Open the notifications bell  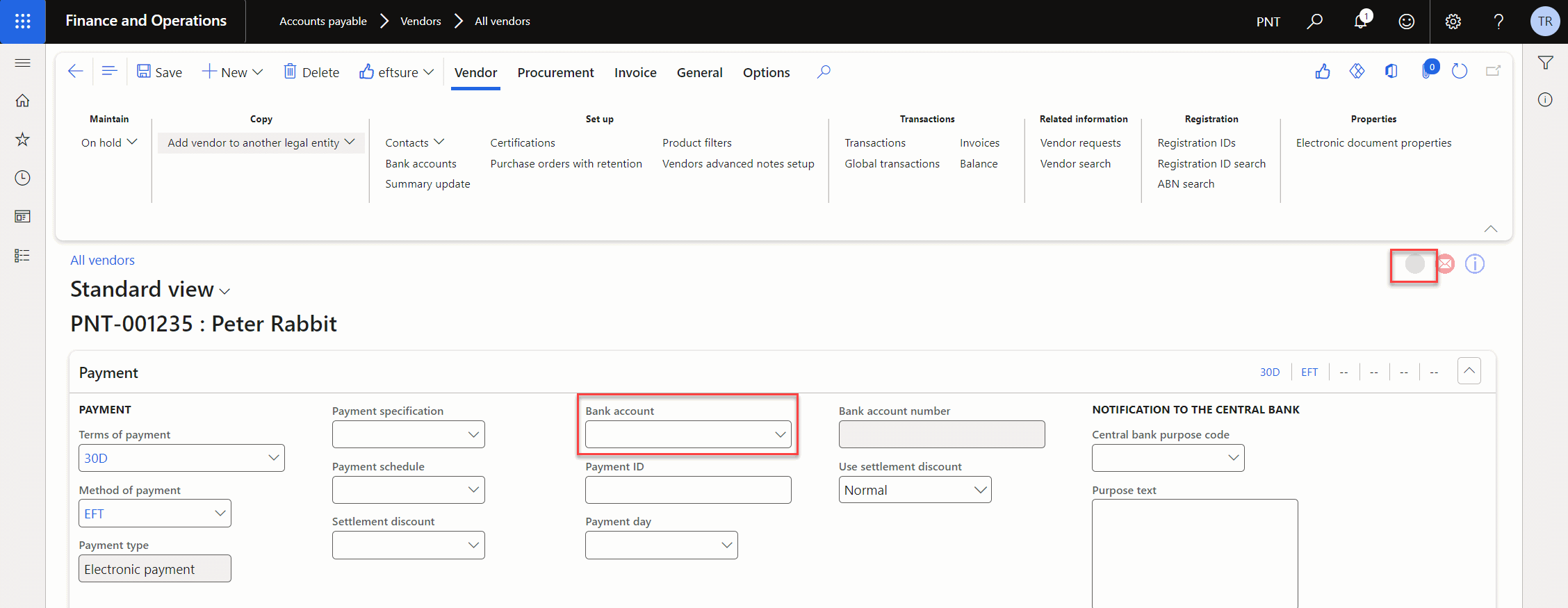click(x=1361, y=22)
